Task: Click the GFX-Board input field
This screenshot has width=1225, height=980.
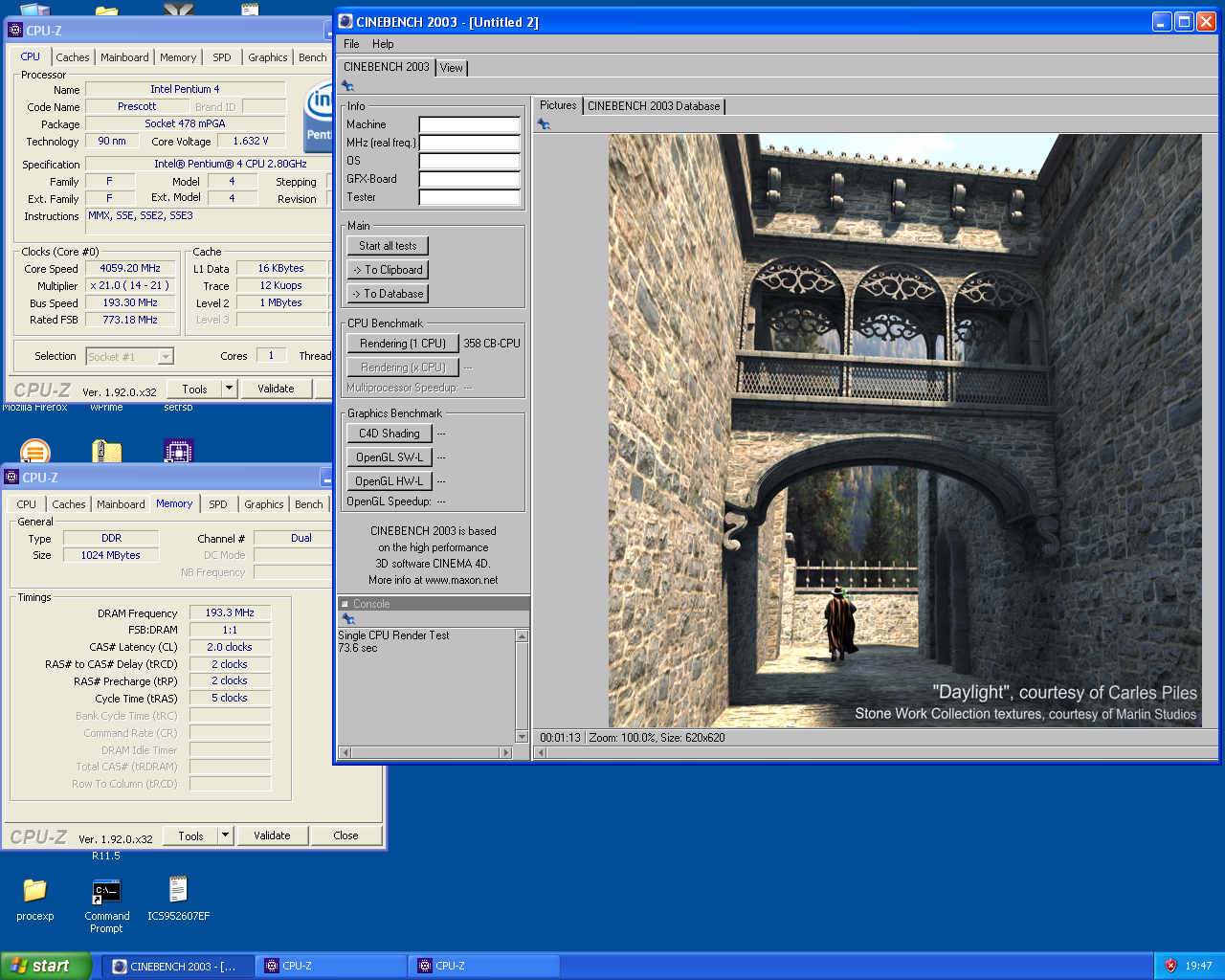Action: tap(470, 179)
